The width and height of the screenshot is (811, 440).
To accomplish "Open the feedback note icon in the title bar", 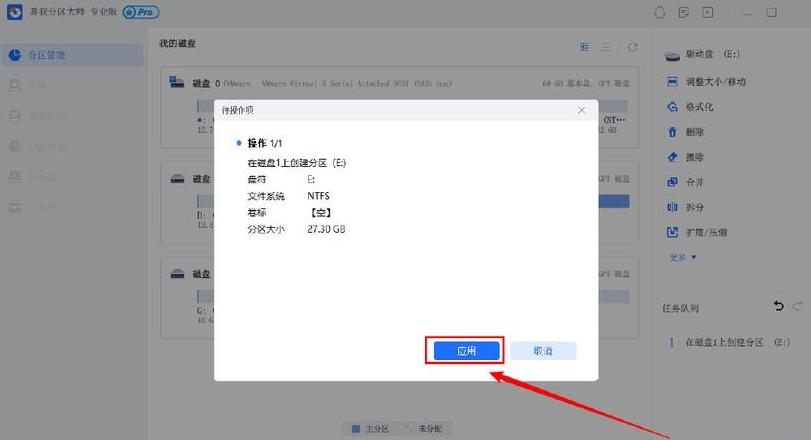I will 684,12.
